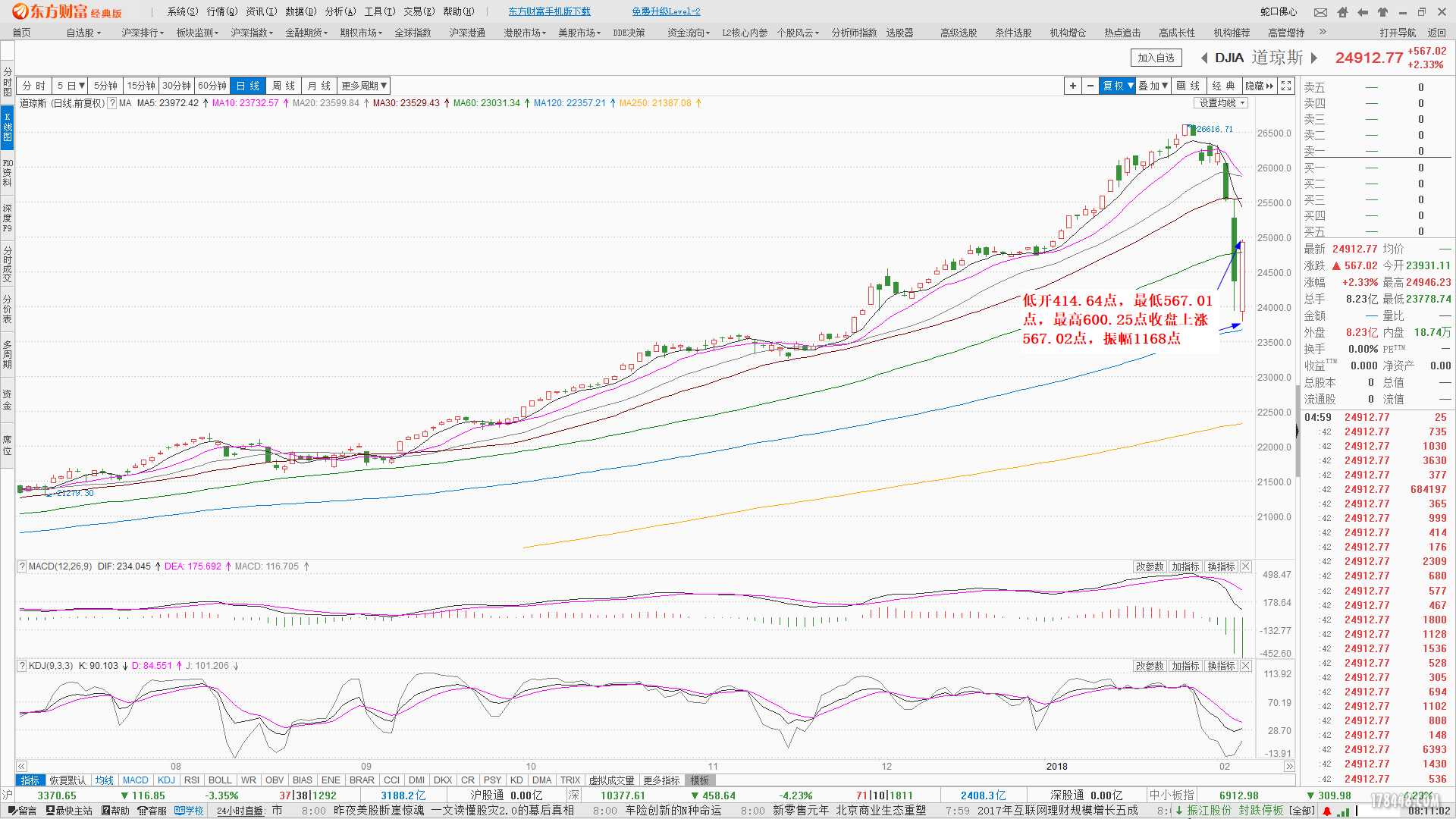Open 学校 school icon in status bar
The image size is (1456, 819).
click(x=189, y=811)
